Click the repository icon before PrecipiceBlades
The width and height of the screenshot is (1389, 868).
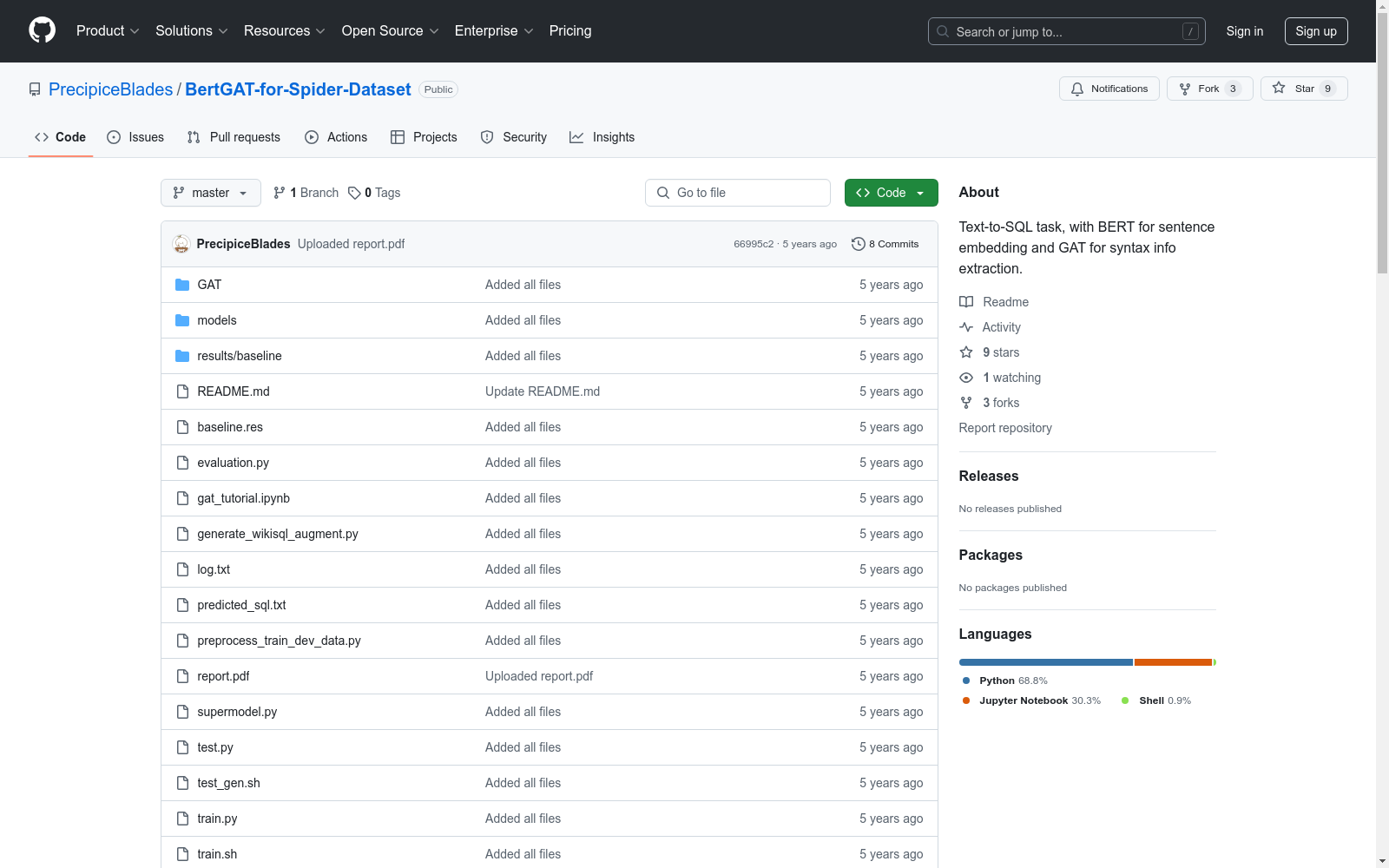pyautogui.click(x=35, y=89)
